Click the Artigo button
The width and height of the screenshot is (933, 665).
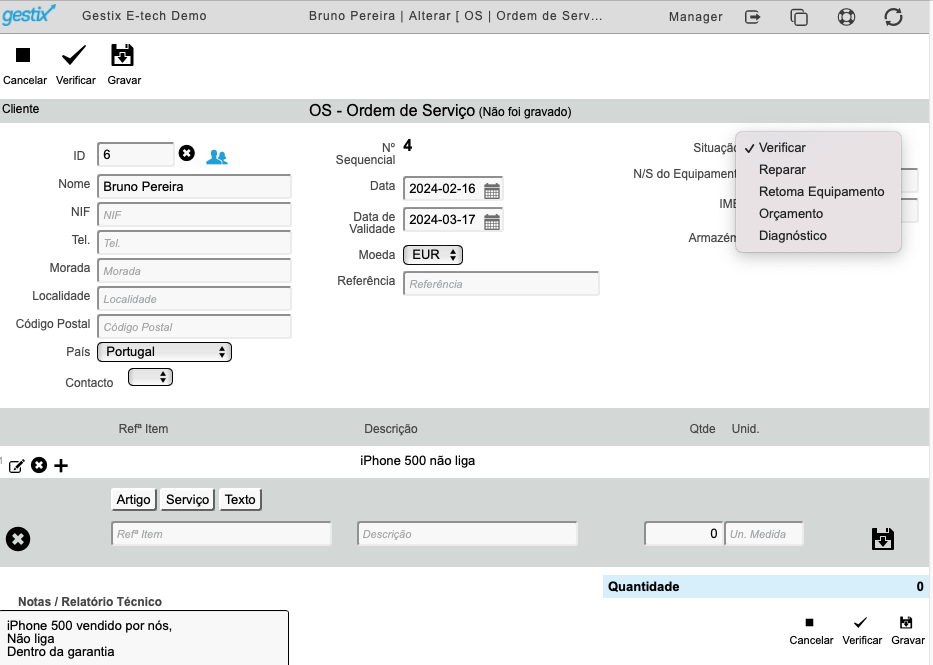point(133,500)
